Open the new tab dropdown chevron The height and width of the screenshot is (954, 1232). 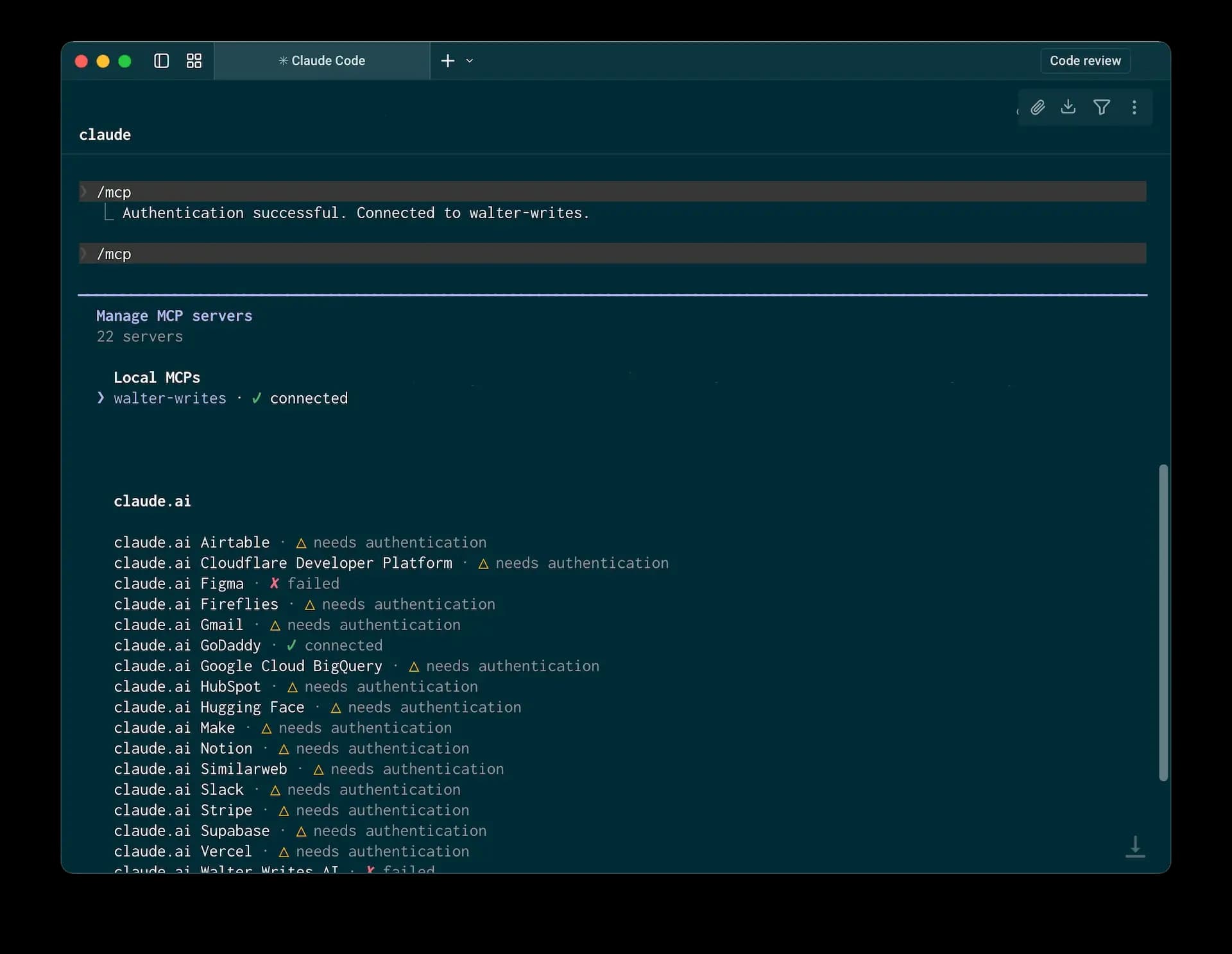(470, 61)
